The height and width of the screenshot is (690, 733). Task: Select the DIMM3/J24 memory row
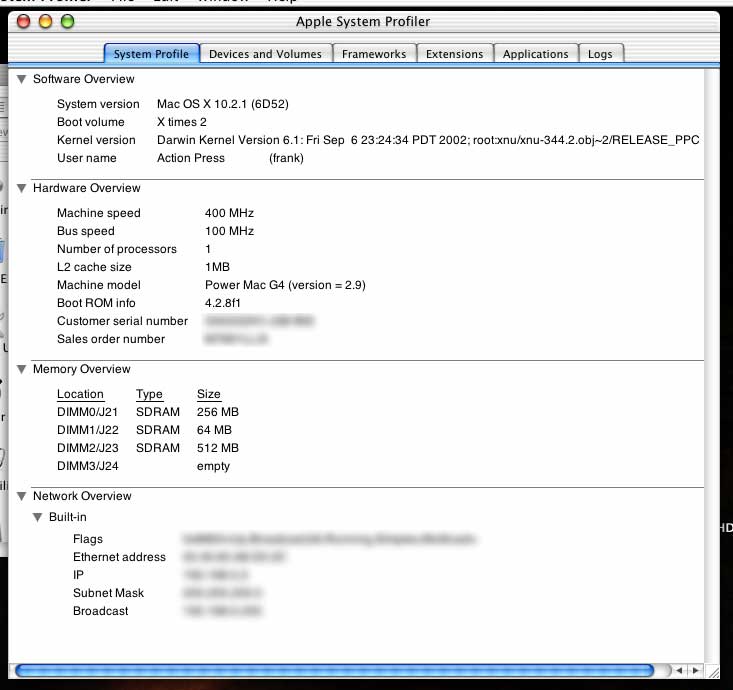[x=144, y=466]
